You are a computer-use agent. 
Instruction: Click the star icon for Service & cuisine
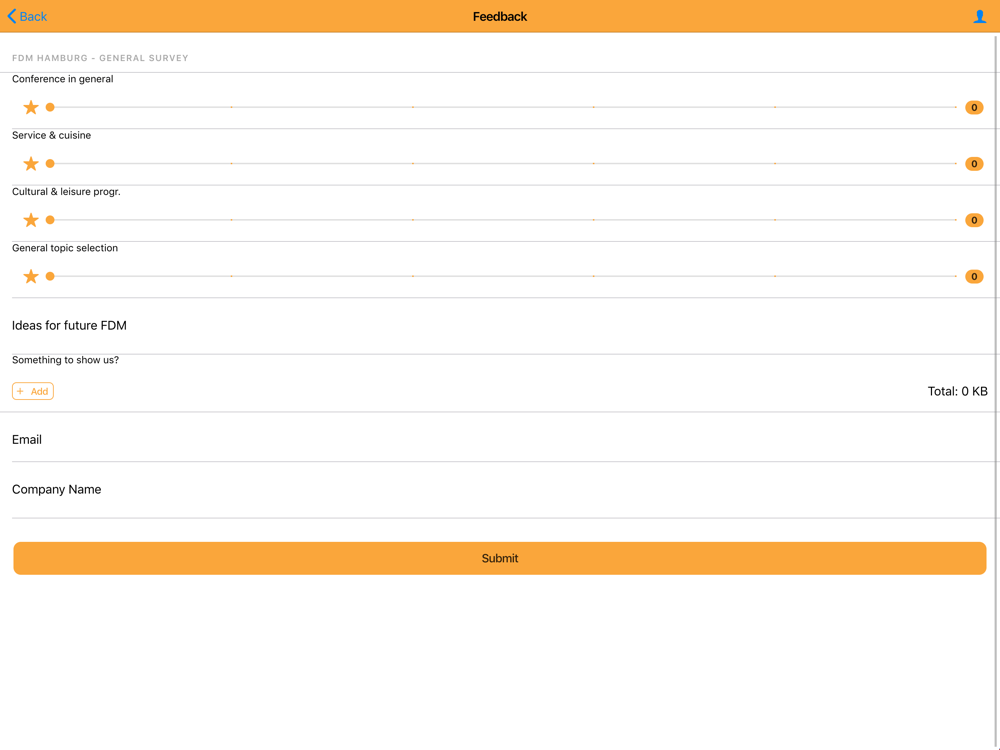(x=31, y=164)
